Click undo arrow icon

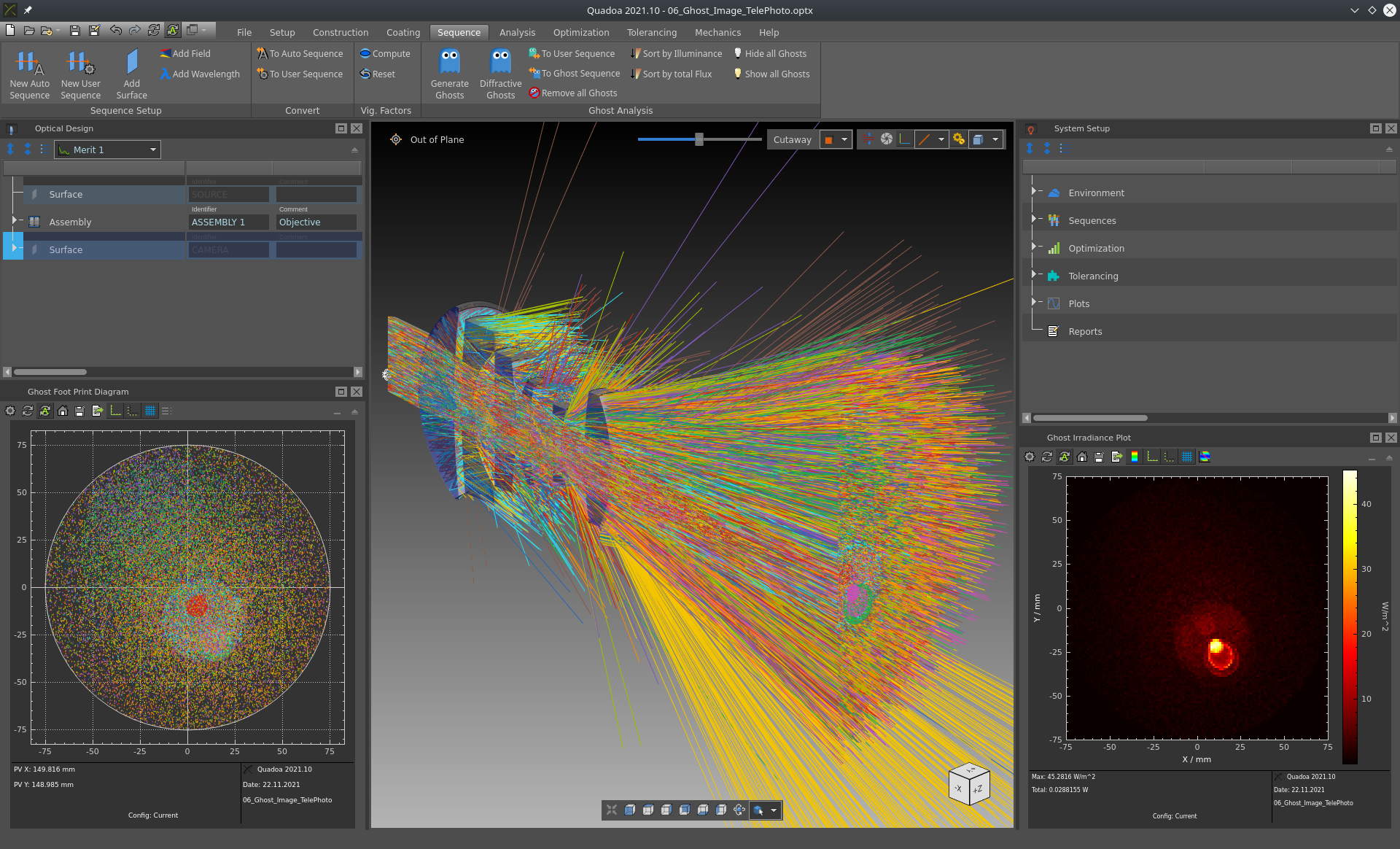[x=115, y=30]
